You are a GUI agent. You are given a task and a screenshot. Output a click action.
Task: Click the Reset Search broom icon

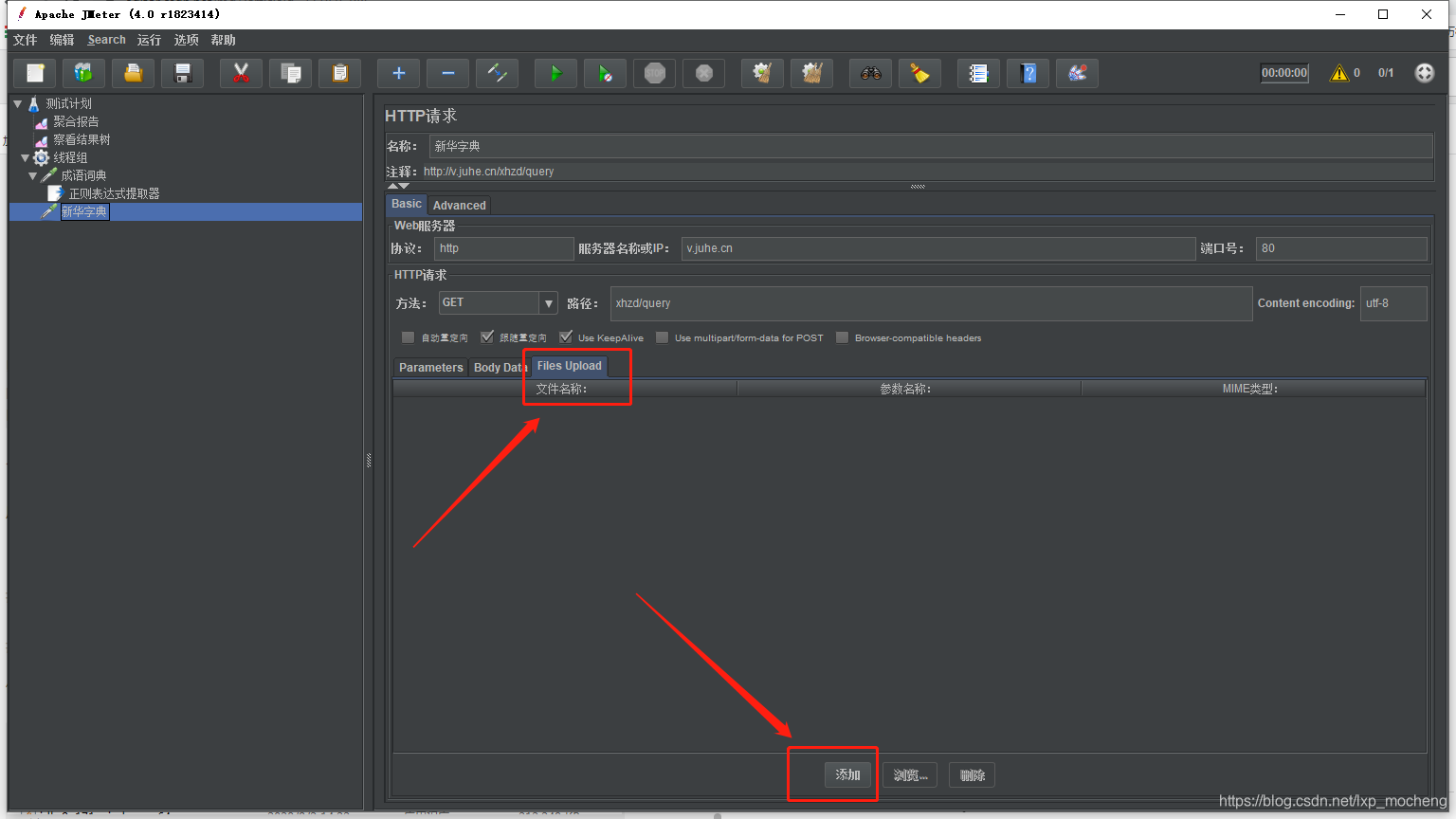(920, 73)
